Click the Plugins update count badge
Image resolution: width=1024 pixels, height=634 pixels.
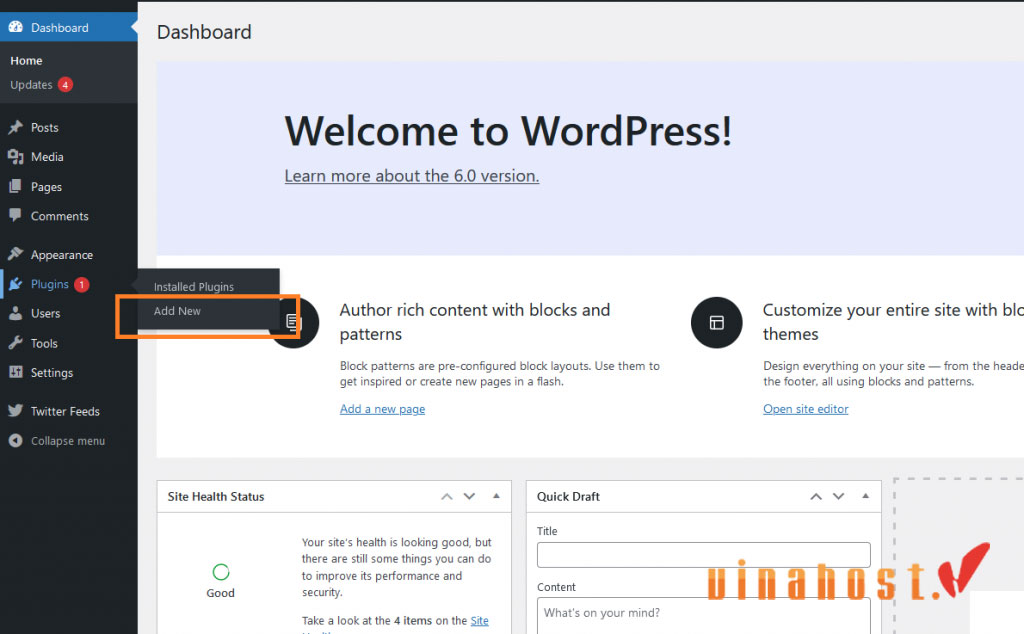point(82,285)
